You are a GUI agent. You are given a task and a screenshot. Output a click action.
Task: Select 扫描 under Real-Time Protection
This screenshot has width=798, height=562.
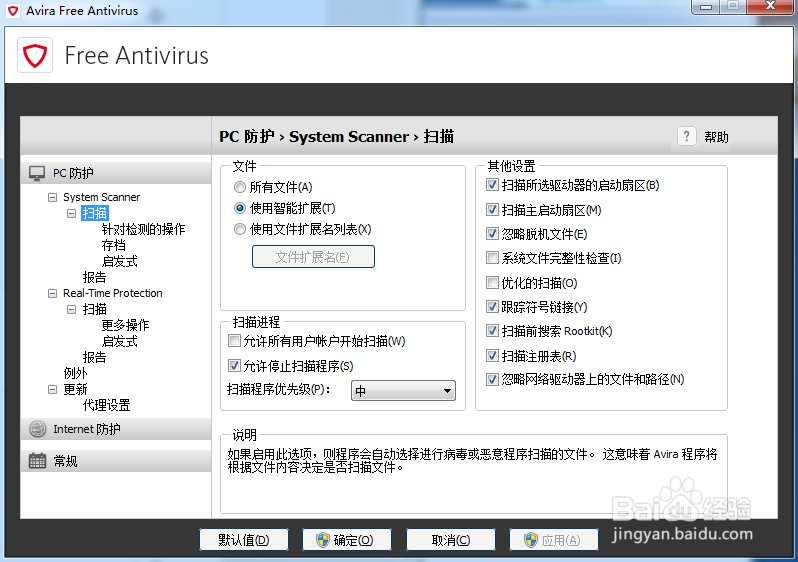(95, 309)
